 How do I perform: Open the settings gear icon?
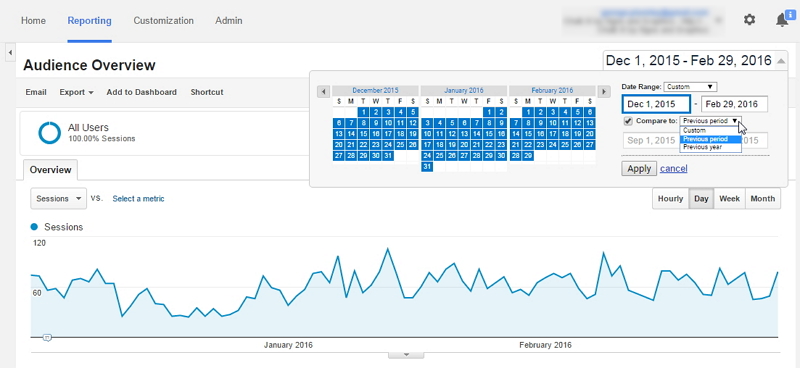coord(749,20)
